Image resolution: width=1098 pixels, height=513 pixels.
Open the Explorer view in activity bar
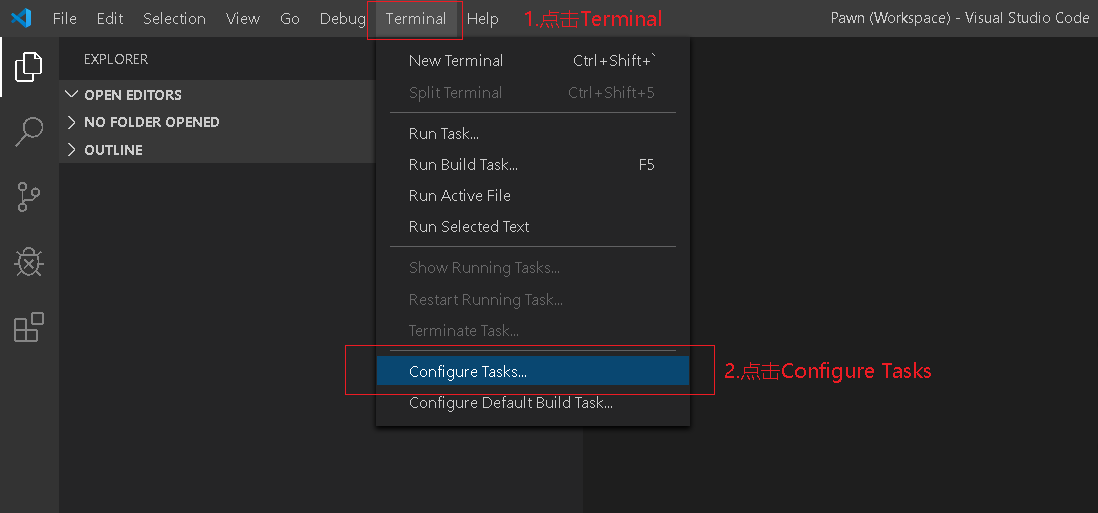tap(29, 66)
